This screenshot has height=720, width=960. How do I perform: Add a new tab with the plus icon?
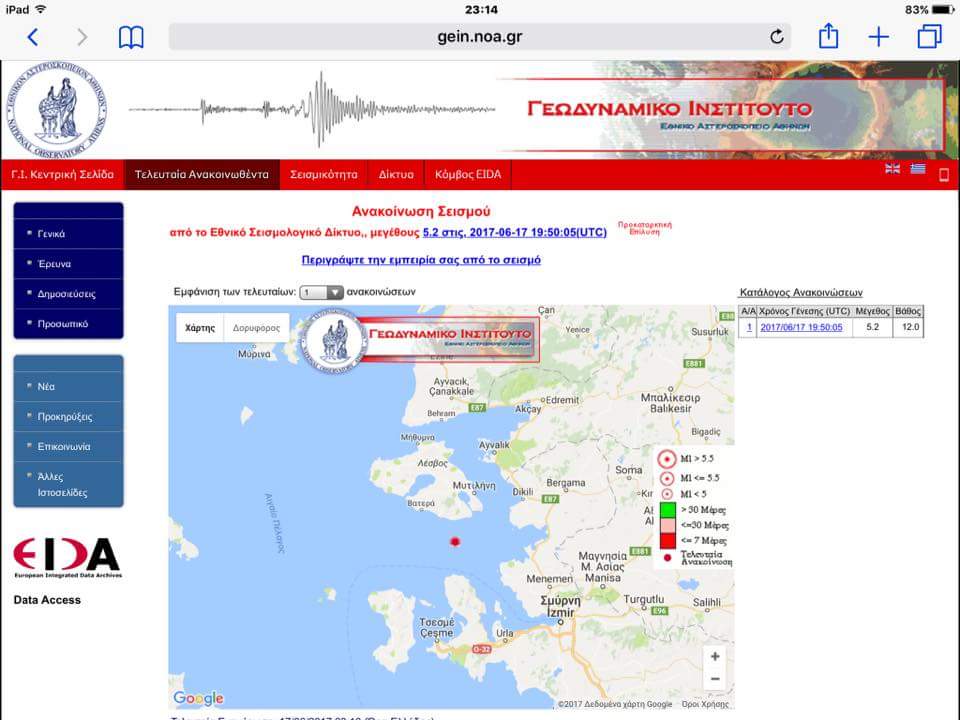879,37
